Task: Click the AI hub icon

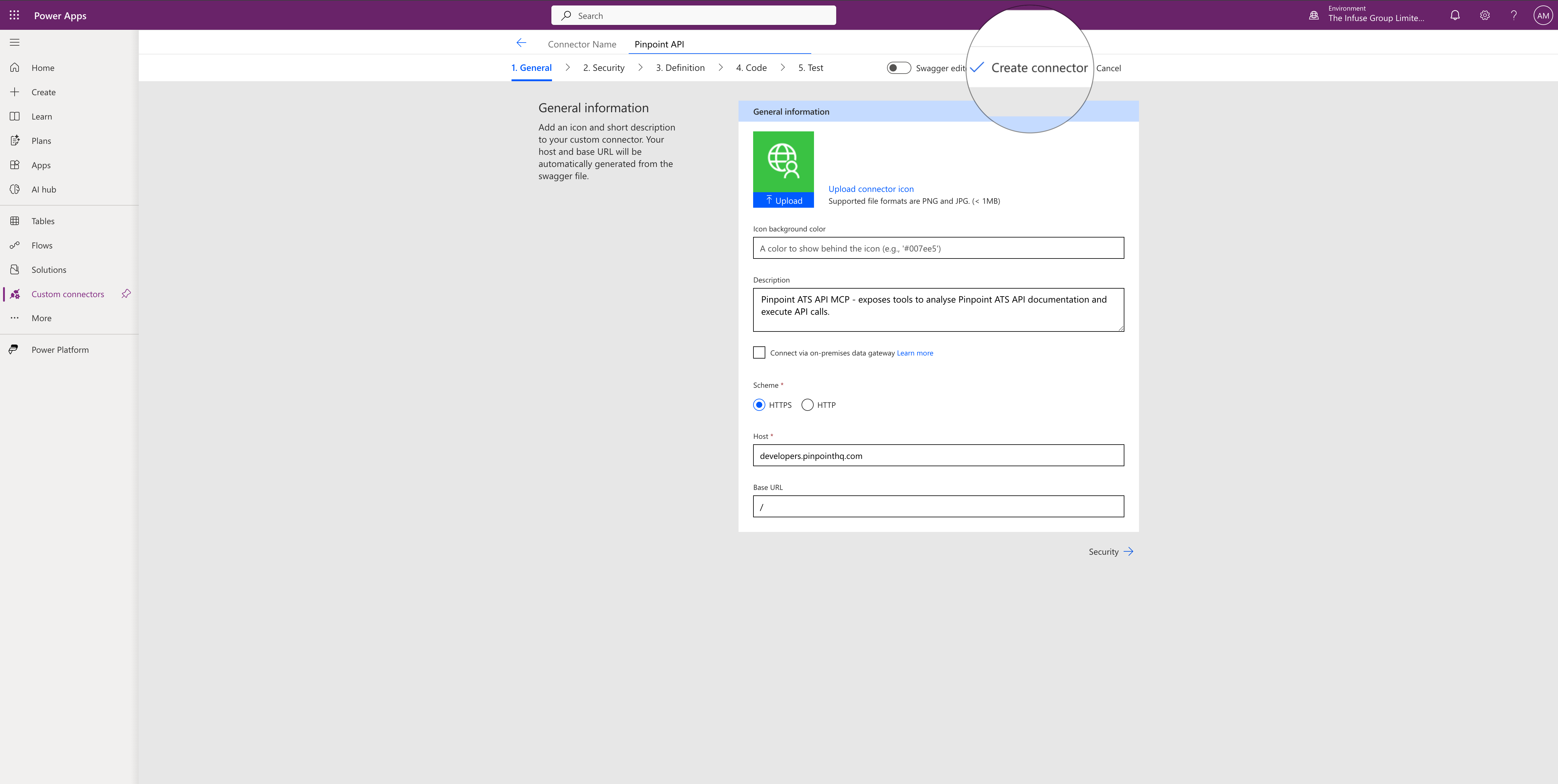Action: coord(15,189)
